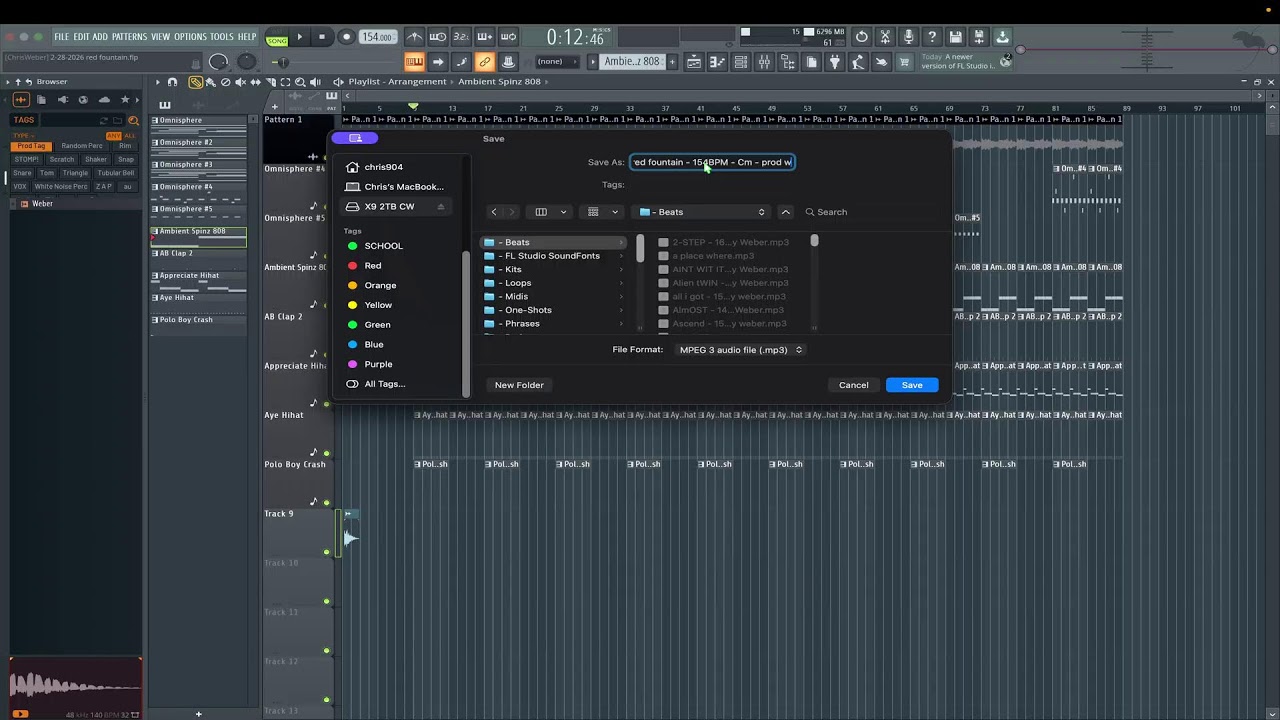Open the plugin database plug icon
1280x720 pixels.
point(834,62)
